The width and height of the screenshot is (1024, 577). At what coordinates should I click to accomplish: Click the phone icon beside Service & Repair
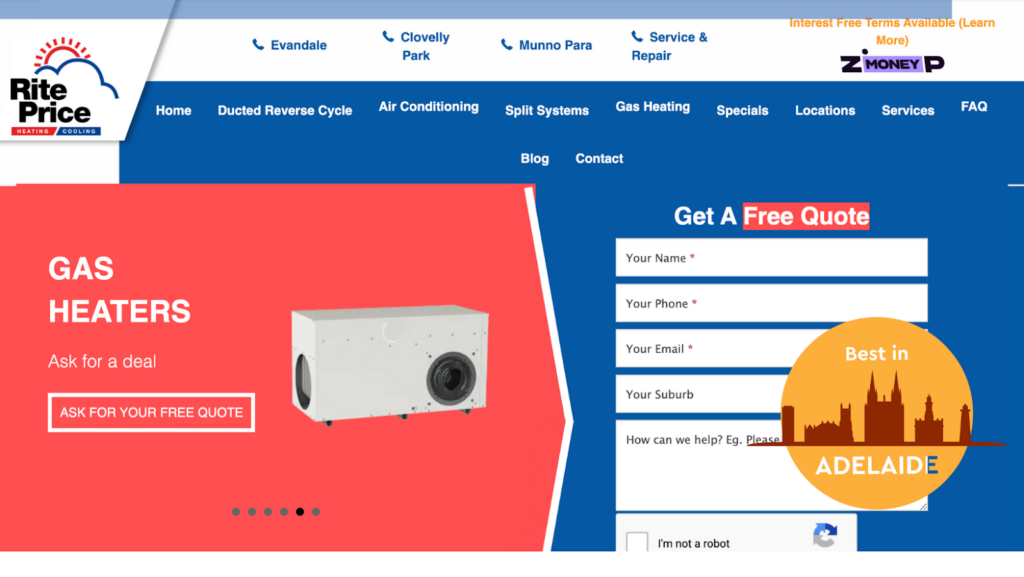coord(637,37)
